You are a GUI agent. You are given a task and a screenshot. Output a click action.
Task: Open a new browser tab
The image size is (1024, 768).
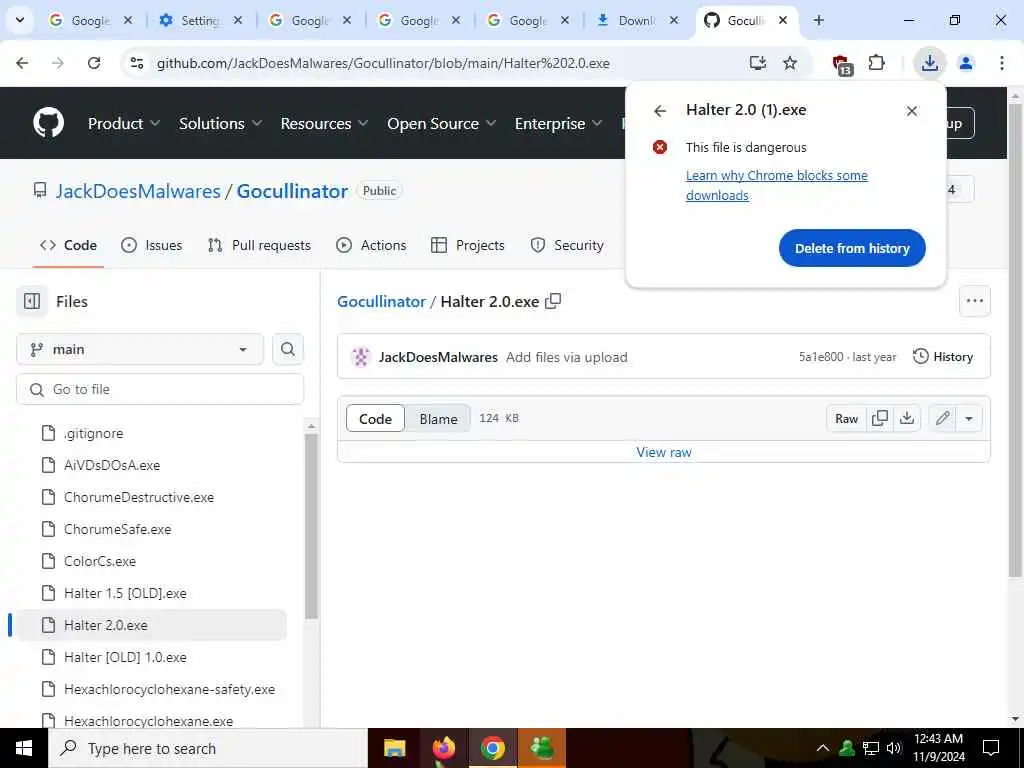(x=818, y=20)
